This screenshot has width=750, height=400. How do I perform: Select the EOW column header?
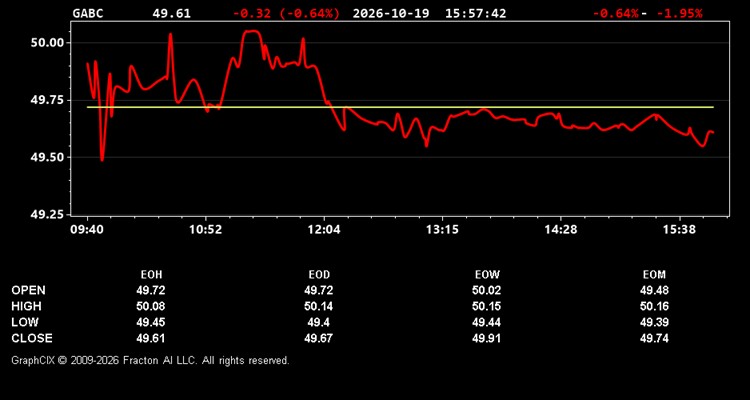click(x=487, y=275)
